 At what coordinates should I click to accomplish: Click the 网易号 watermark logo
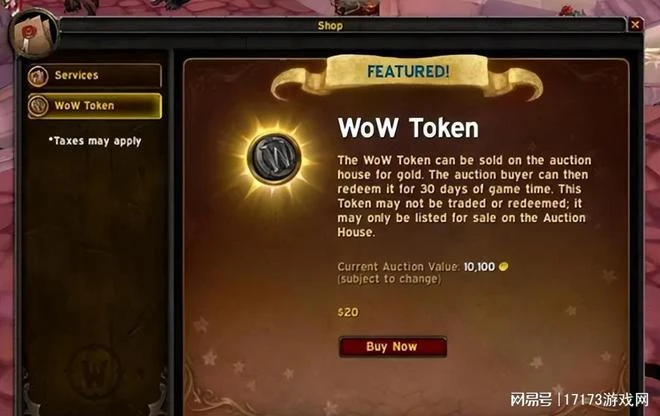(x=531, y=399)
